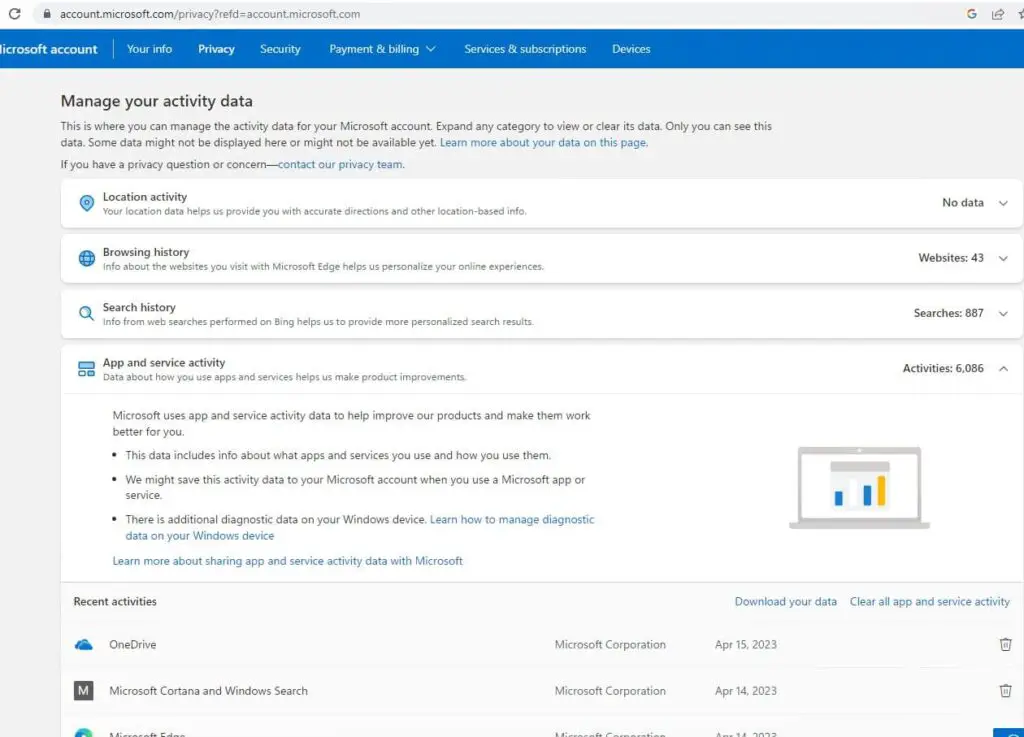Open the Devices page
Screen dimensions: 1024x737
[631, 48]
